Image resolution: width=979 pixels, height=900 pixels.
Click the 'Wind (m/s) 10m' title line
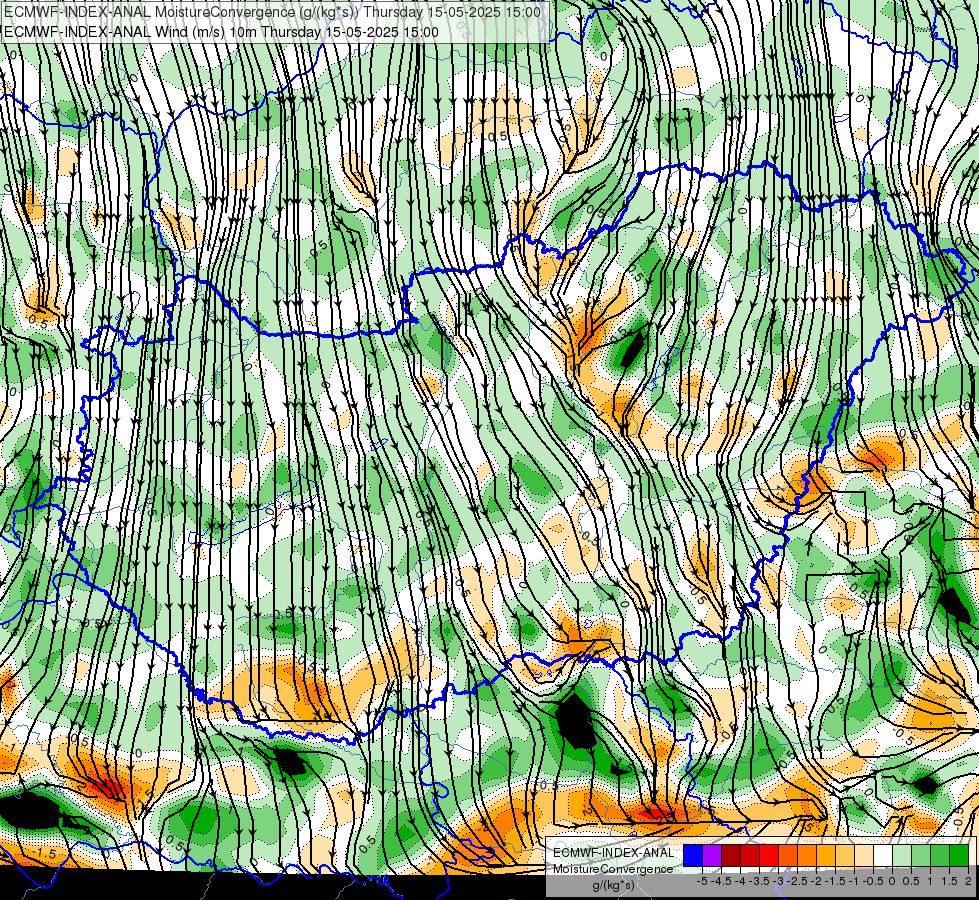coord(221,32)
